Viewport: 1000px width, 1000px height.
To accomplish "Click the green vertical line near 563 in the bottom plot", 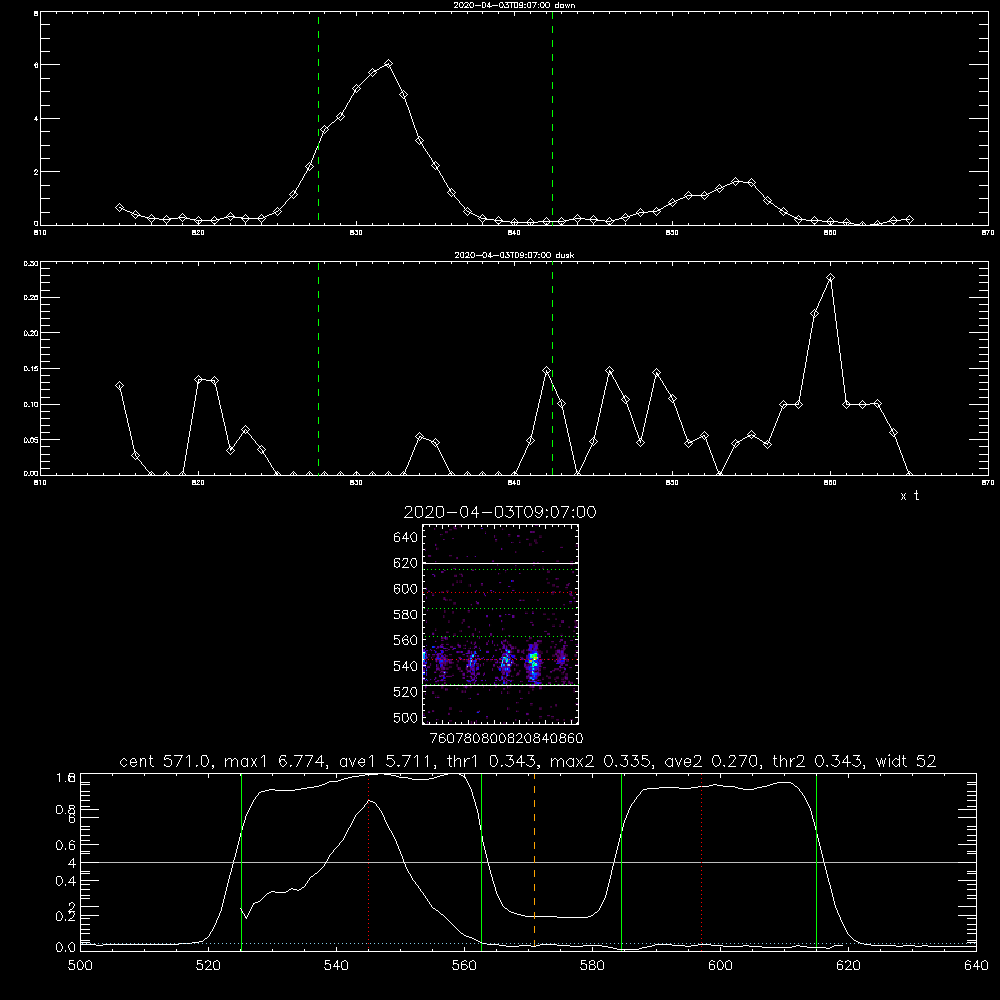I will [482, 862].
